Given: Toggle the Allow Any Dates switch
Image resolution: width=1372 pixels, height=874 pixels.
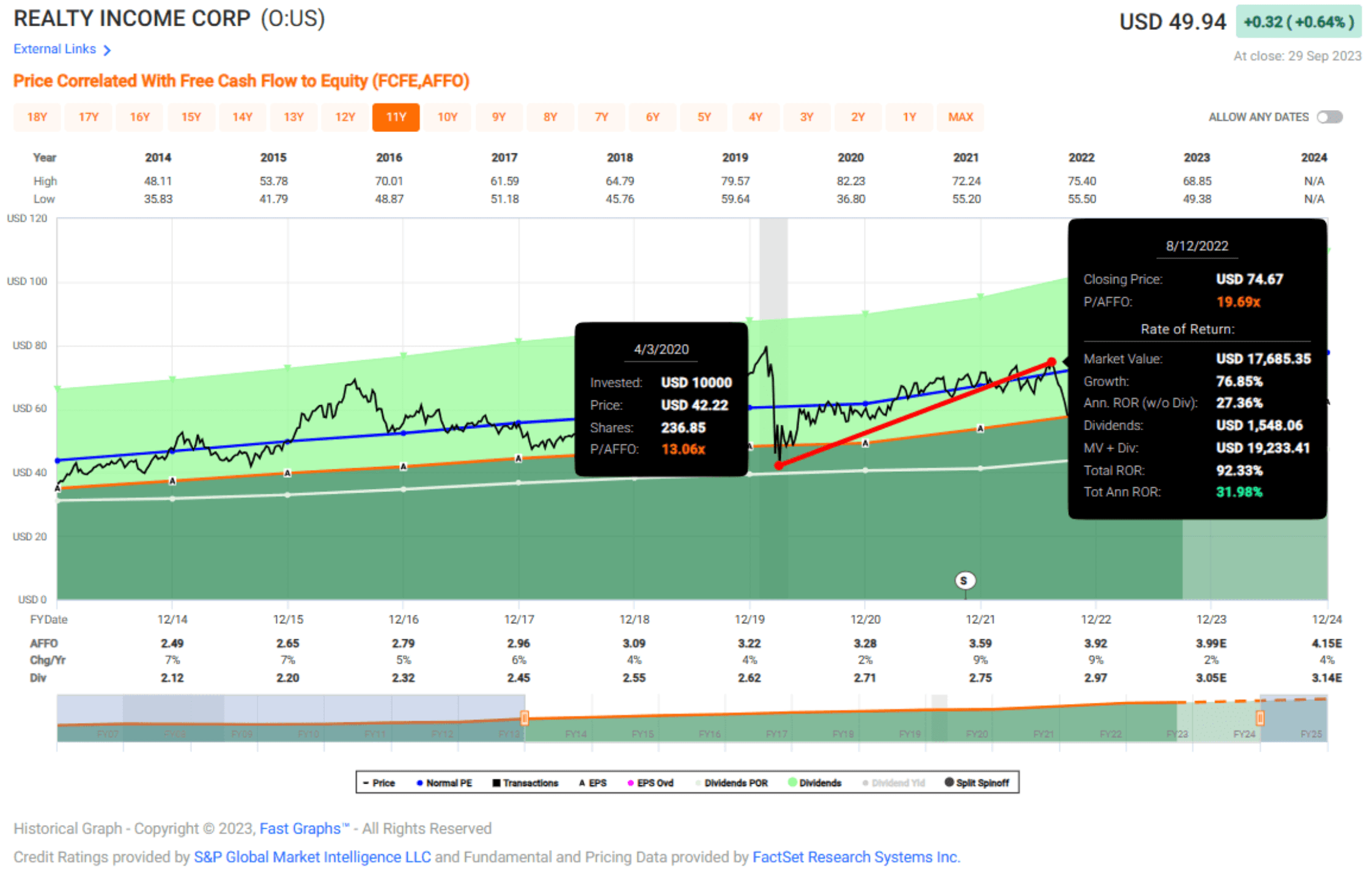Looking at the screenshot, I should tap(1329, 117).
